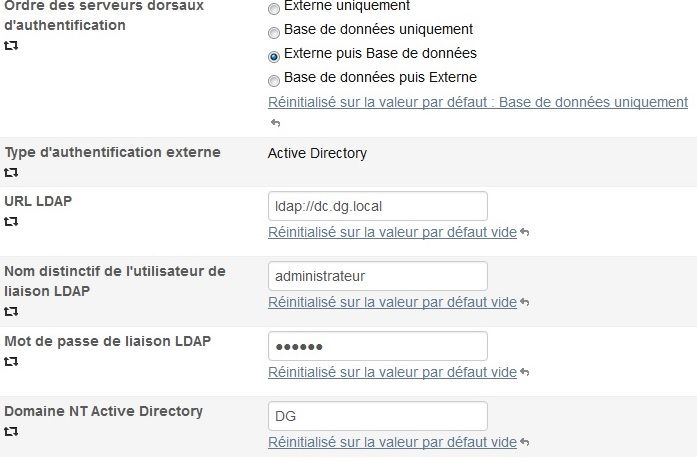Click the icon under 'Nom distinctif de l'utilisateur de liaison LDAP'
Screen dimensions: 697x459
pos(11,312)
